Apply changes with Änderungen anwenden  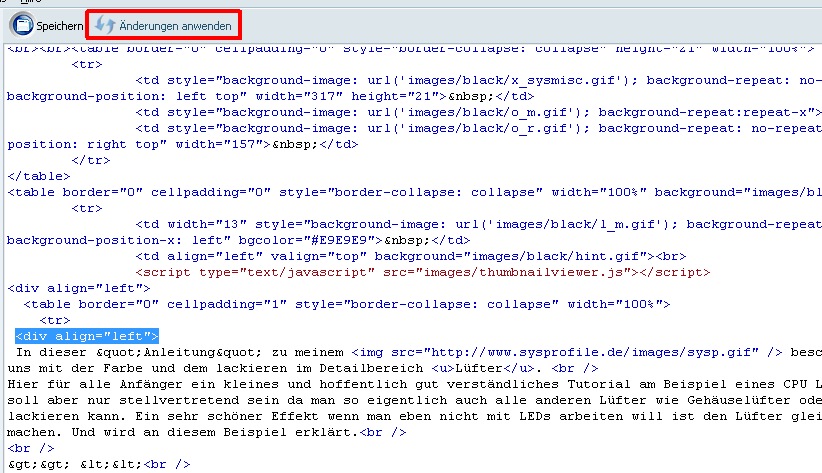click(163, 25)
